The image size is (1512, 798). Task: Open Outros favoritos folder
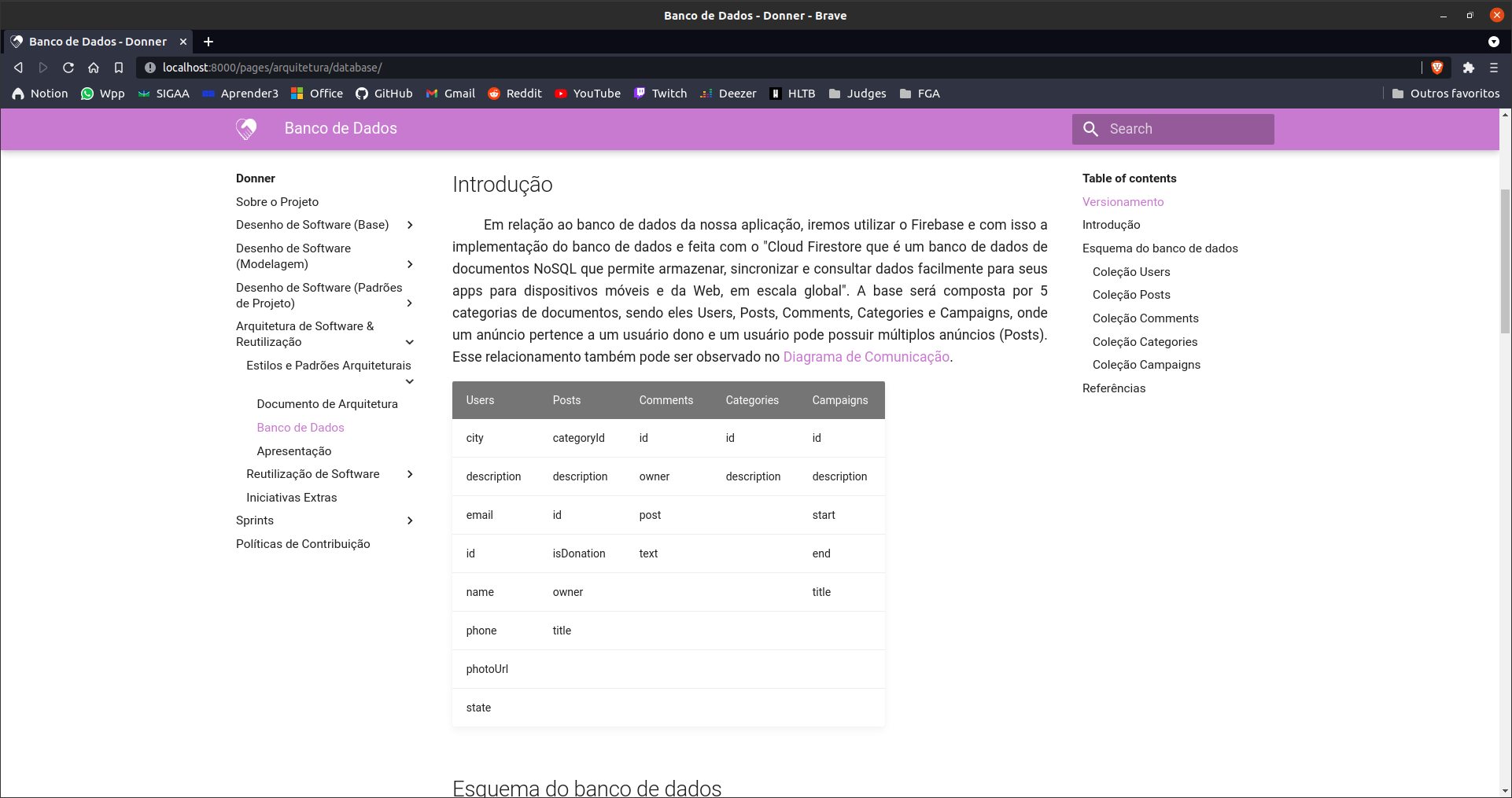click(x=1446, y=94)
